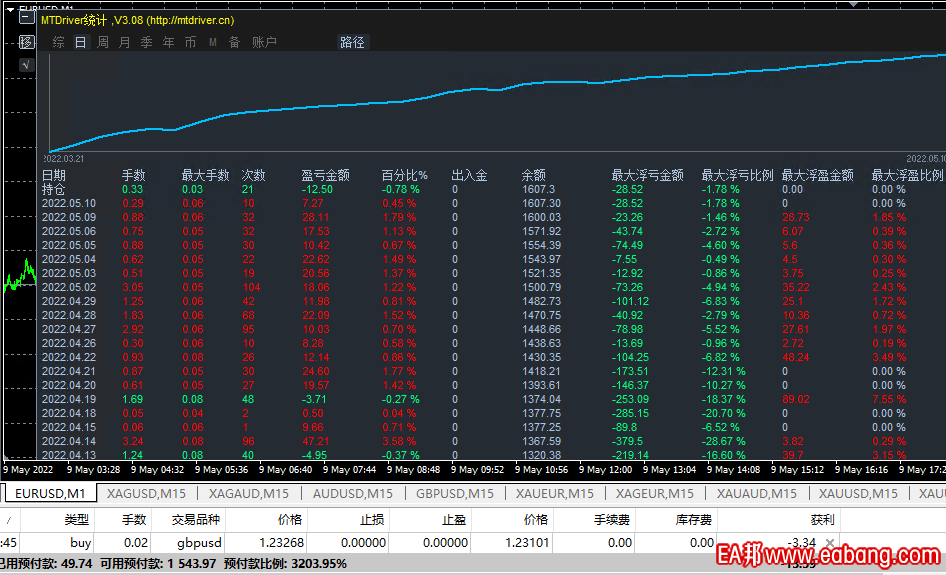This screenshot has width=946, height=575.
Task: Click the 移 move panel button
Action: 26,42
